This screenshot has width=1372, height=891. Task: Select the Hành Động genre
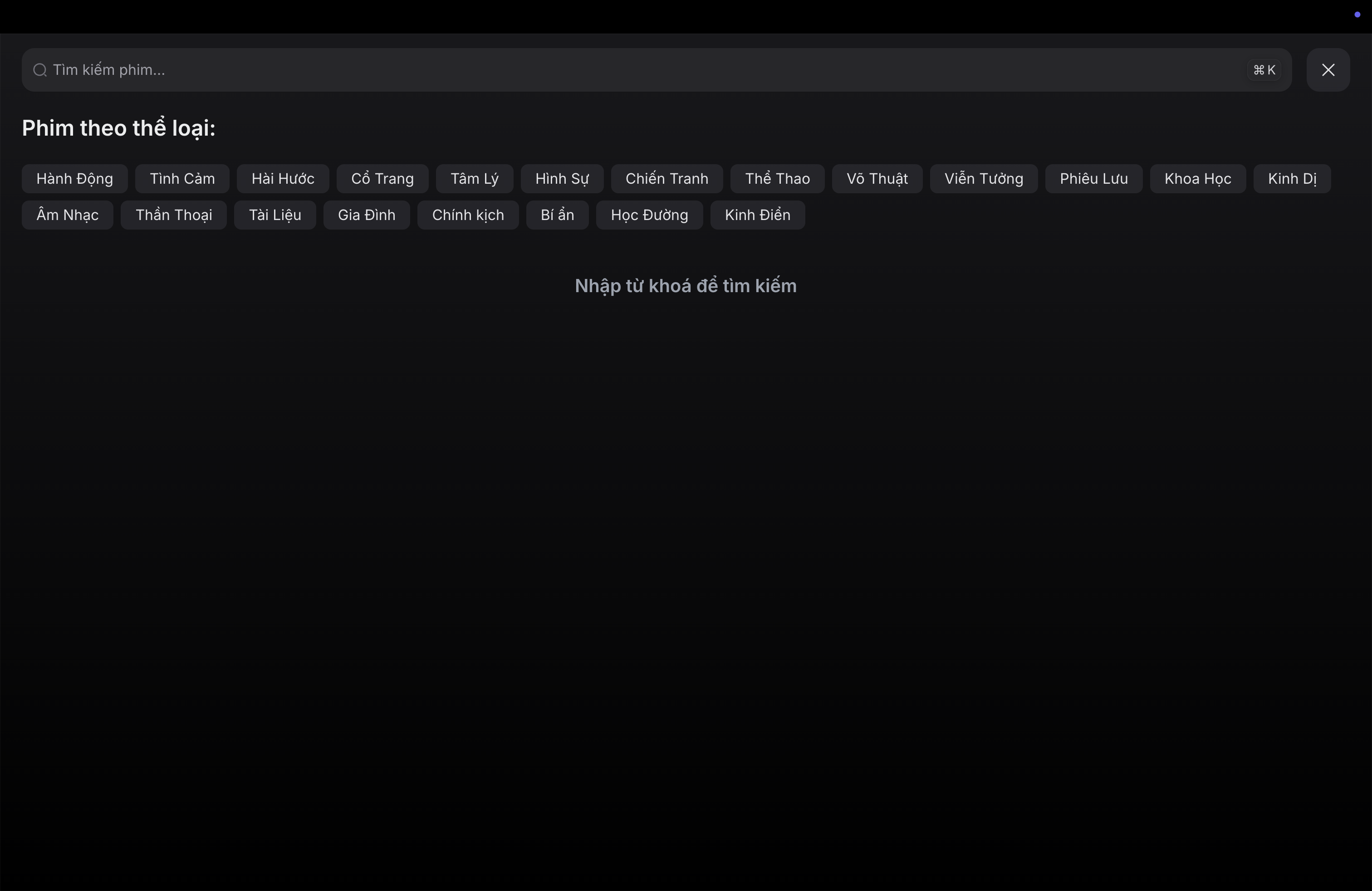(74, 179)
